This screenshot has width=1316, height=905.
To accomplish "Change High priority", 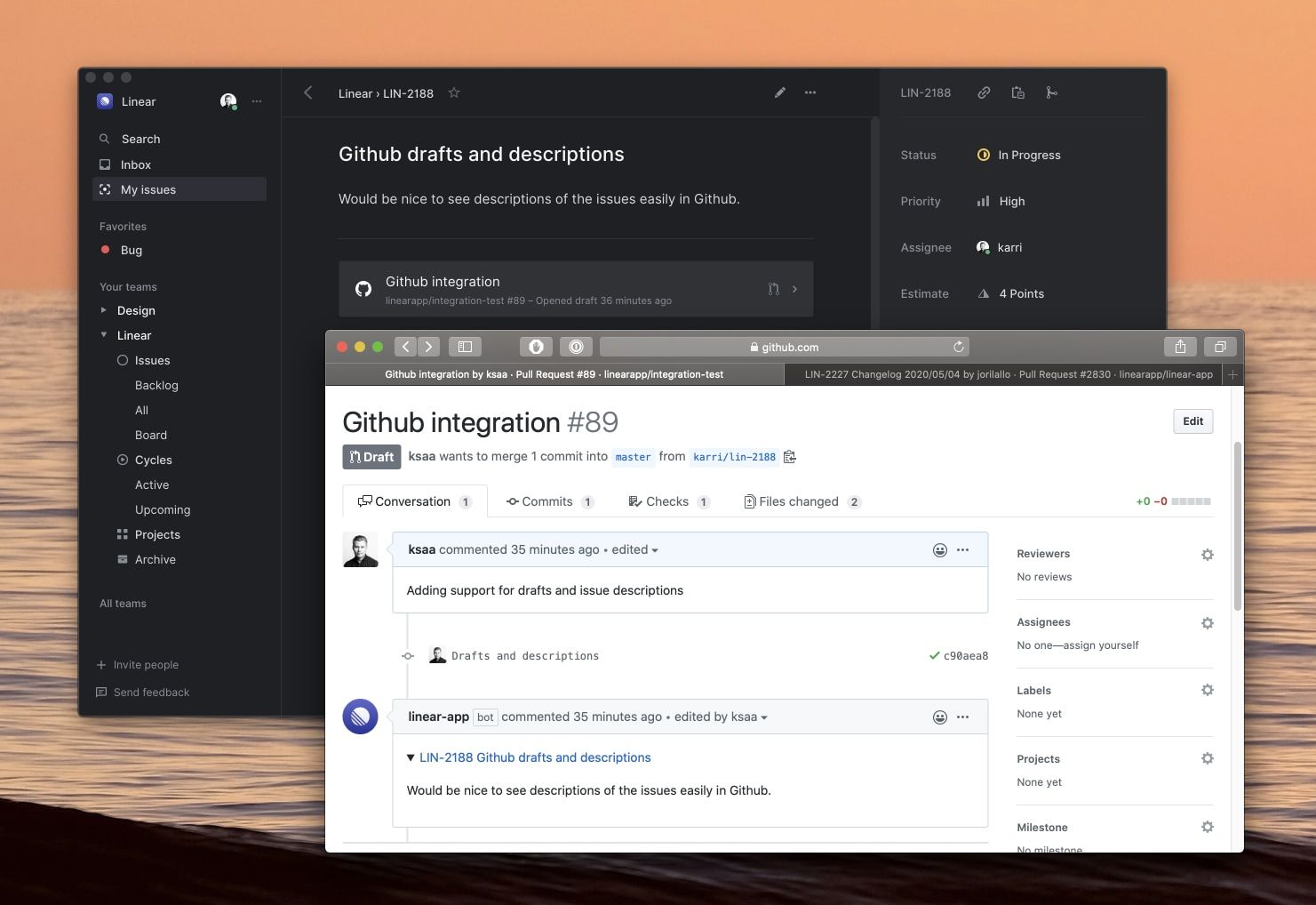I will pyautogui.click(x=1001, y=201).
